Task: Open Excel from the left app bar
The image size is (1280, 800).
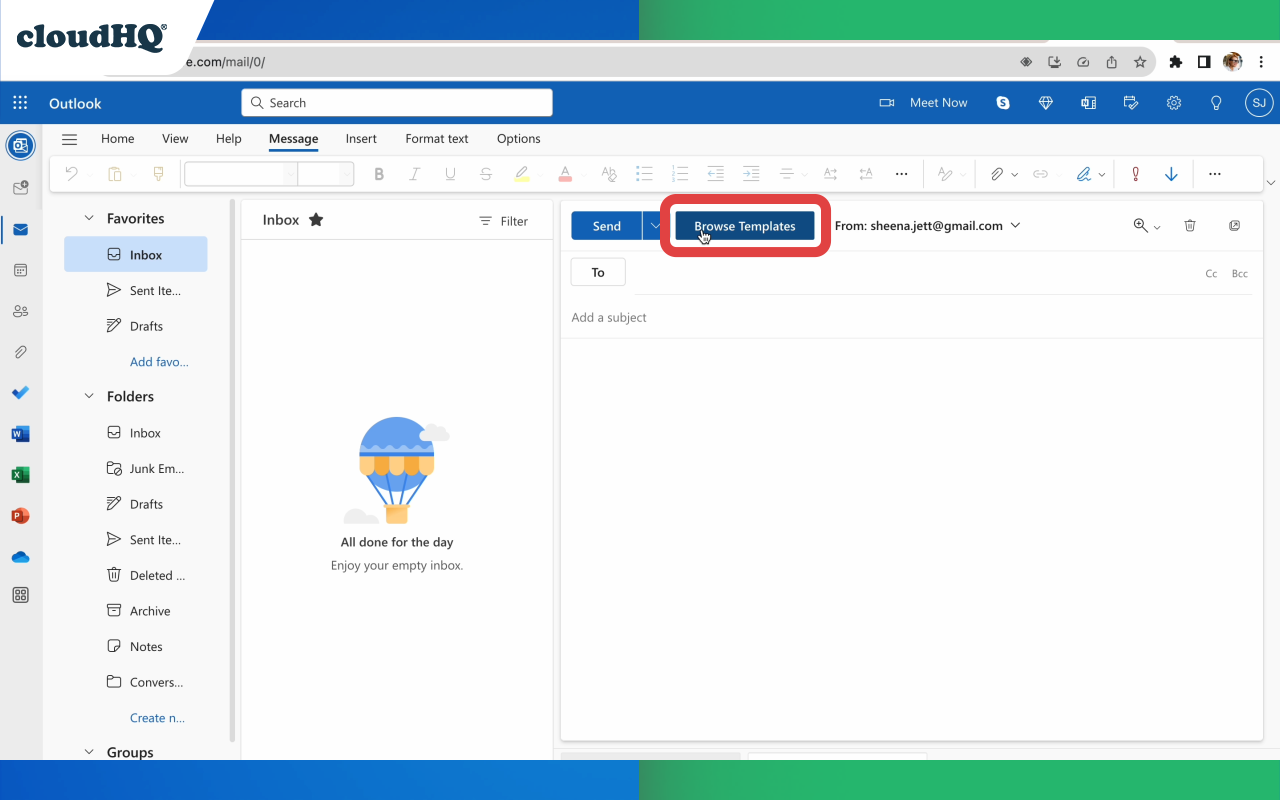Action: pos(20,474)
